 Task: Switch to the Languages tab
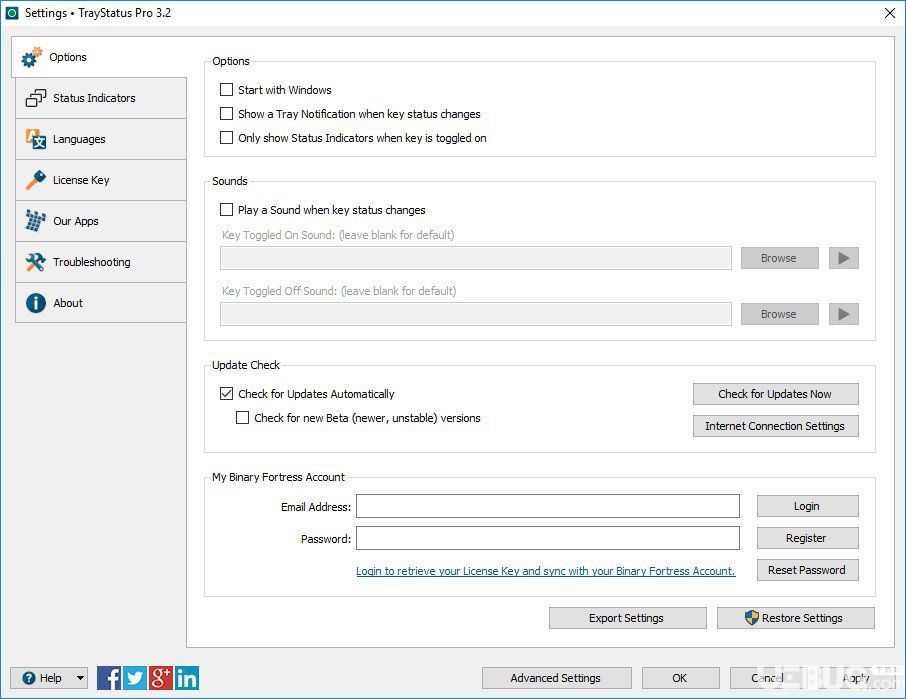(101, 139)
